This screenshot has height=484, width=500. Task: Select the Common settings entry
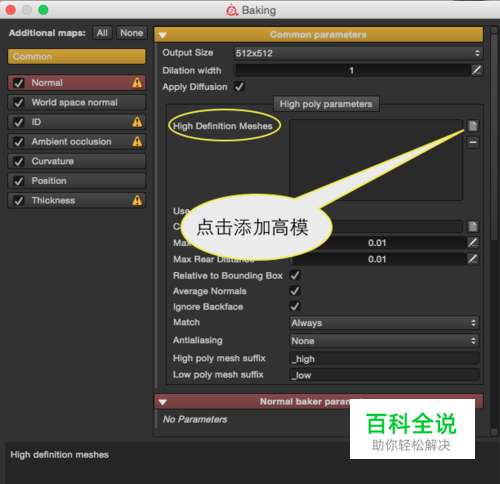(x=77, y=57)
